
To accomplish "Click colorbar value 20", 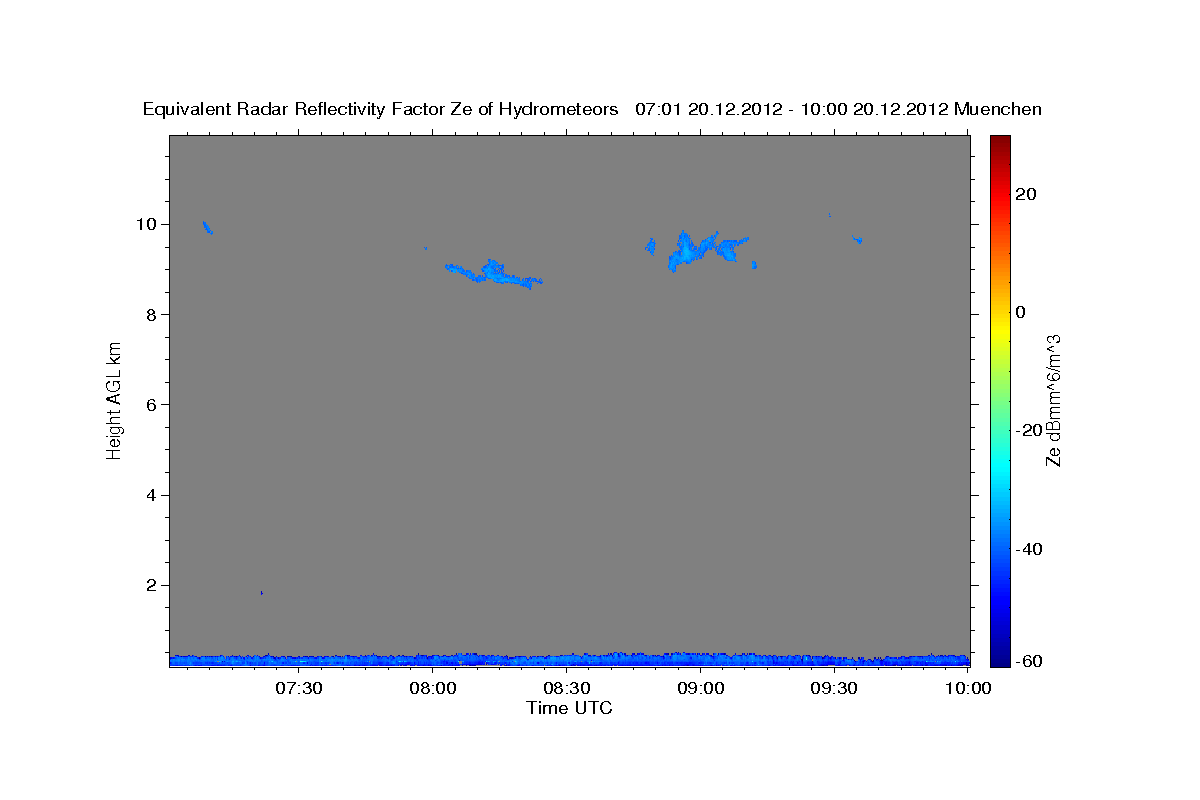I will tap(1027, 194).
